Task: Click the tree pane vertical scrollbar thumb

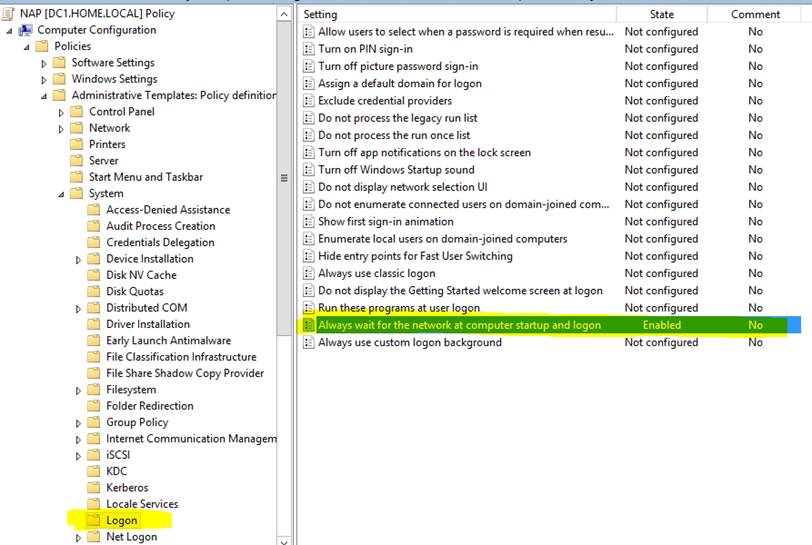Action: (x=284, y=179)
